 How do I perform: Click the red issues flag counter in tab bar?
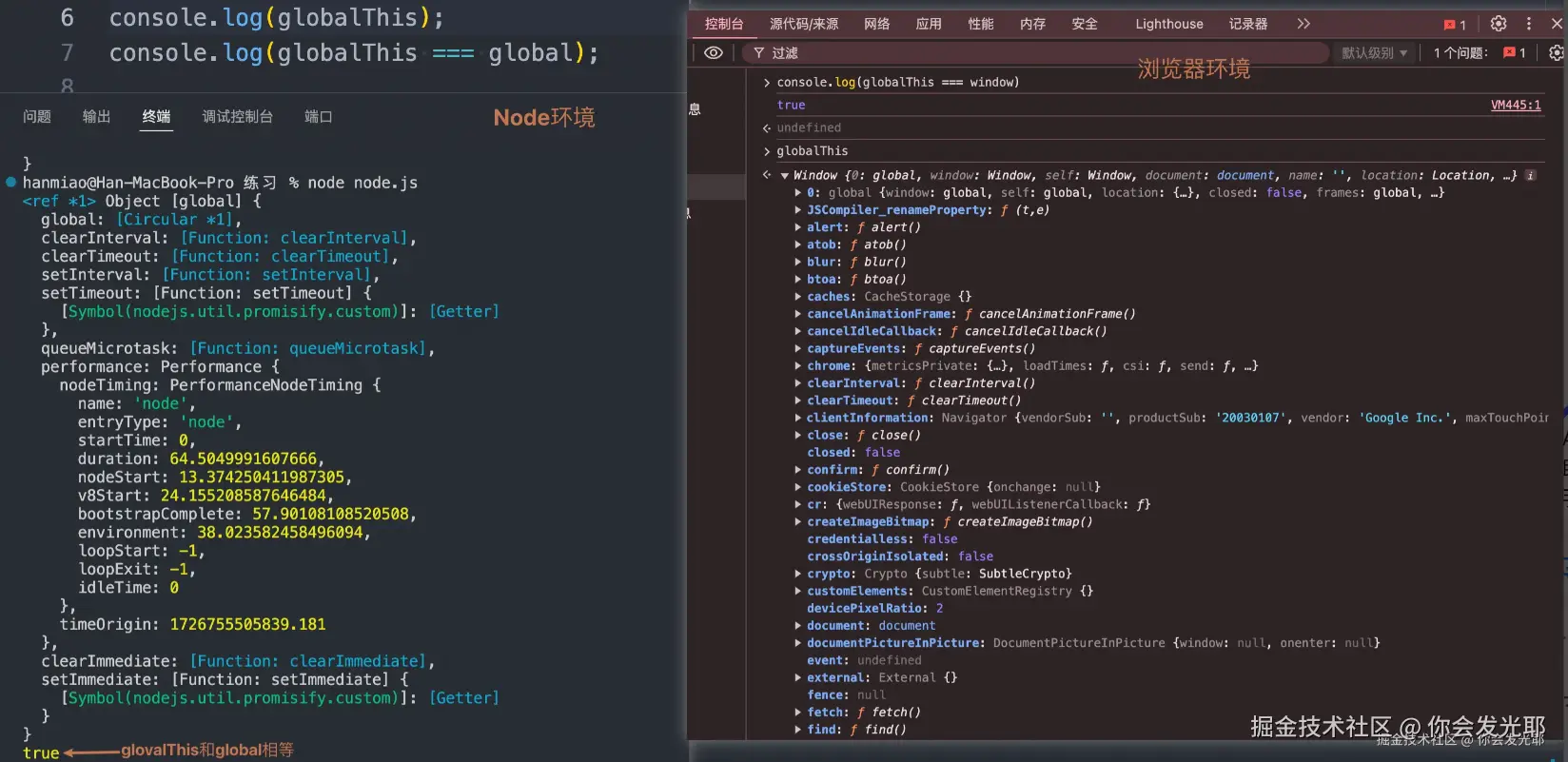1455,25
